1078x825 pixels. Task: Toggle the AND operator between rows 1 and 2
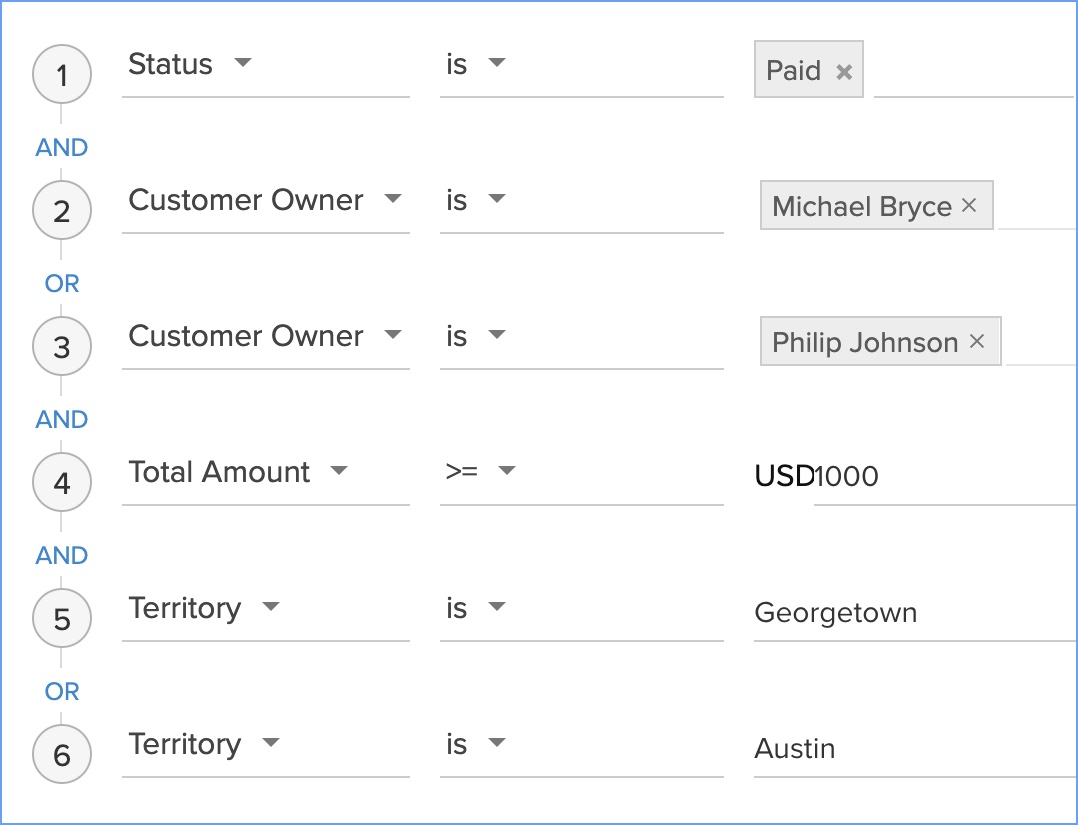click(x=62, y=147)
